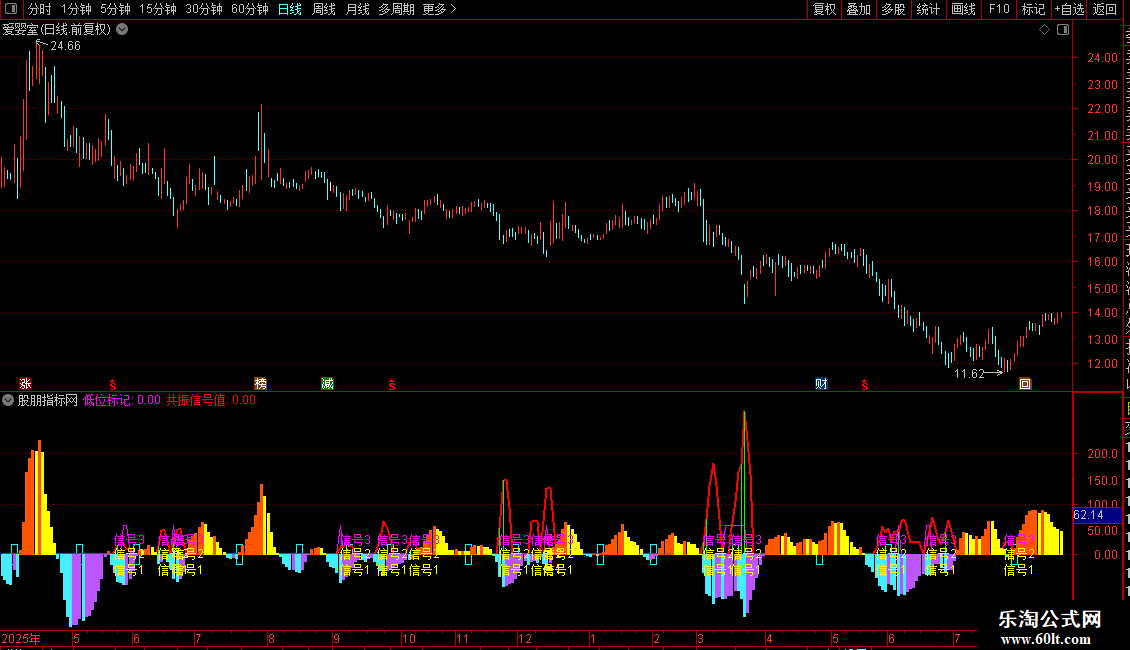This screenshot has width=1130, height=650.
Task: Click the square marker below 11.62 low
Action: (x=1025, y=384)
